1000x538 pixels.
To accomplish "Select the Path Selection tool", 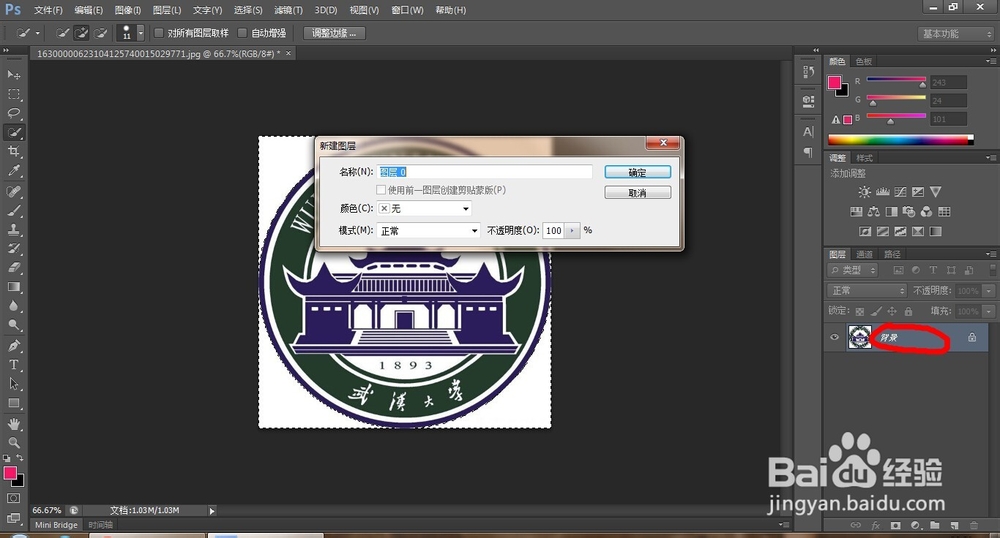I will (x=13, y=384).
